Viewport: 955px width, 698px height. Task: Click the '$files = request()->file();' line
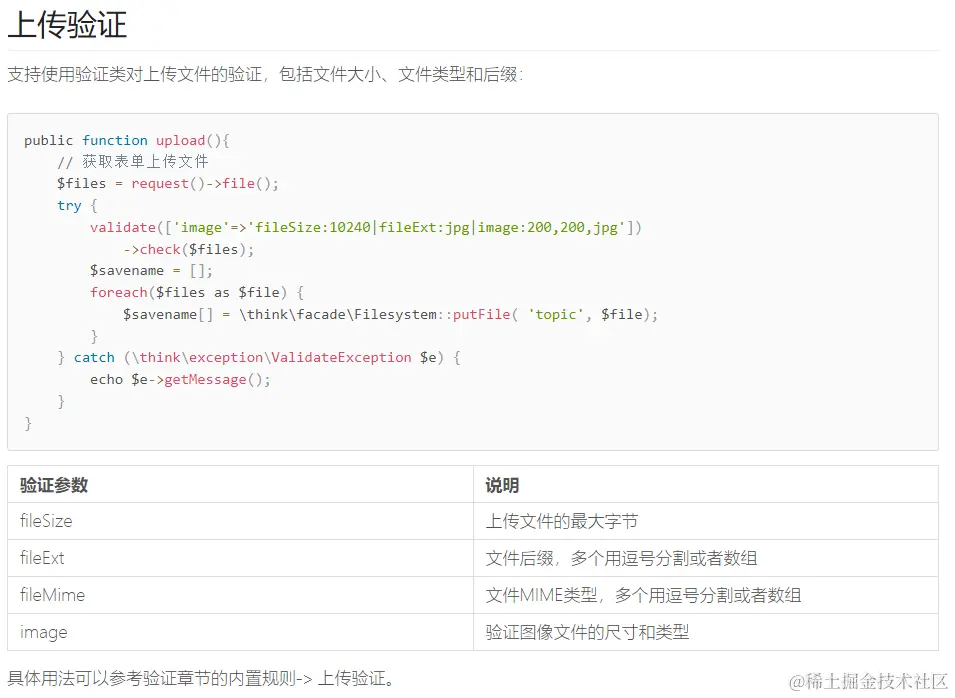click(x=168, y=183)
